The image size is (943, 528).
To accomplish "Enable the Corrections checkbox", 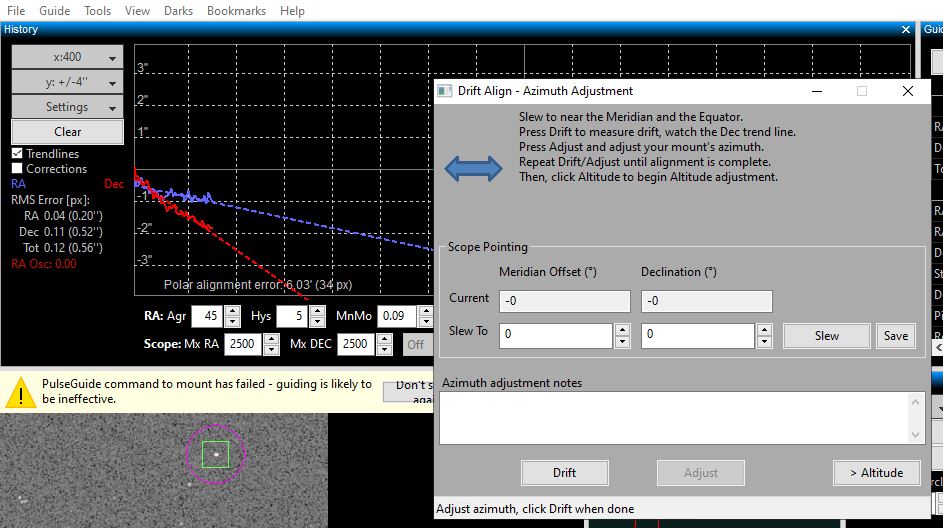I will click(x=17, y=169).
